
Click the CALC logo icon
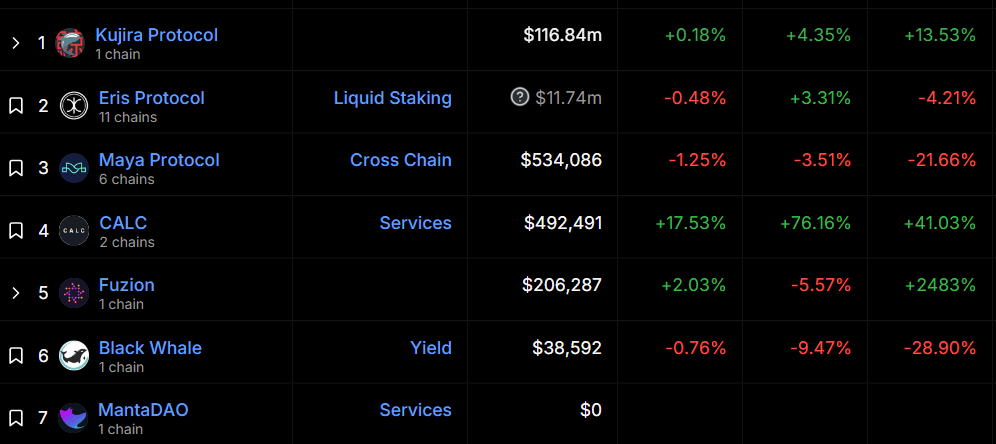74,230
